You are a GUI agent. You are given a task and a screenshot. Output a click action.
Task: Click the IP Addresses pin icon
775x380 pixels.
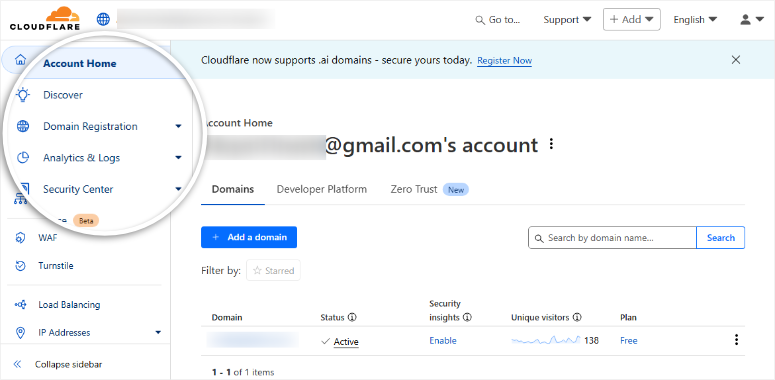20,333
